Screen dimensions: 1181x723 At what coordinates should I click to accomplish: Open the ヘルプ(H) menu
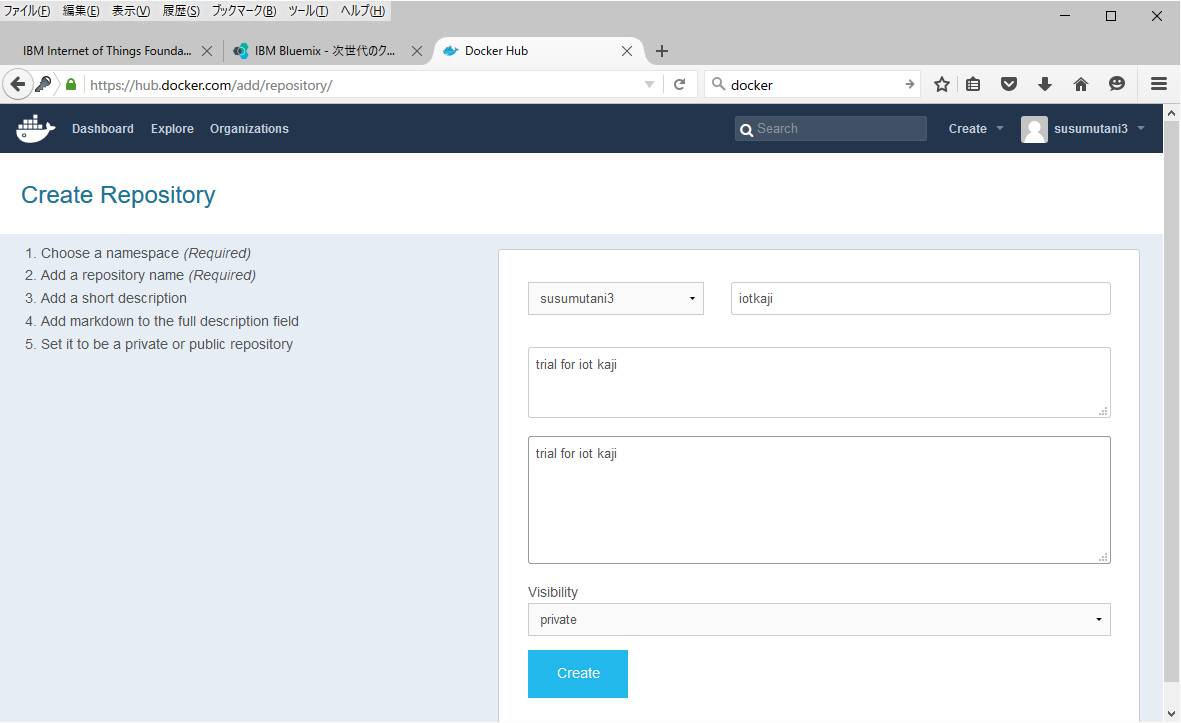[x=362, y=11]
